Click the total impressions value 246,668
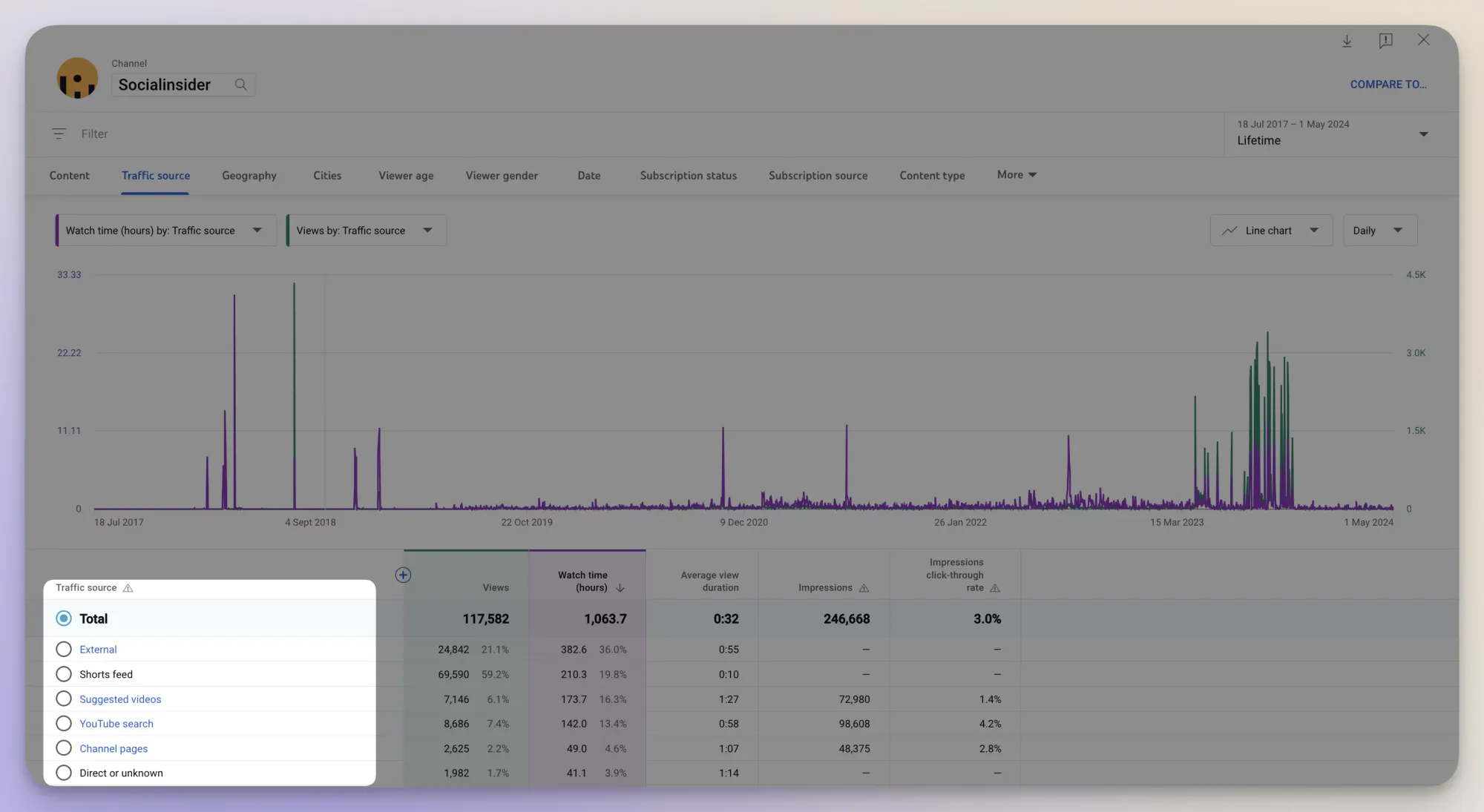Screen dimensions: 1484x812 tap(847, 619)
